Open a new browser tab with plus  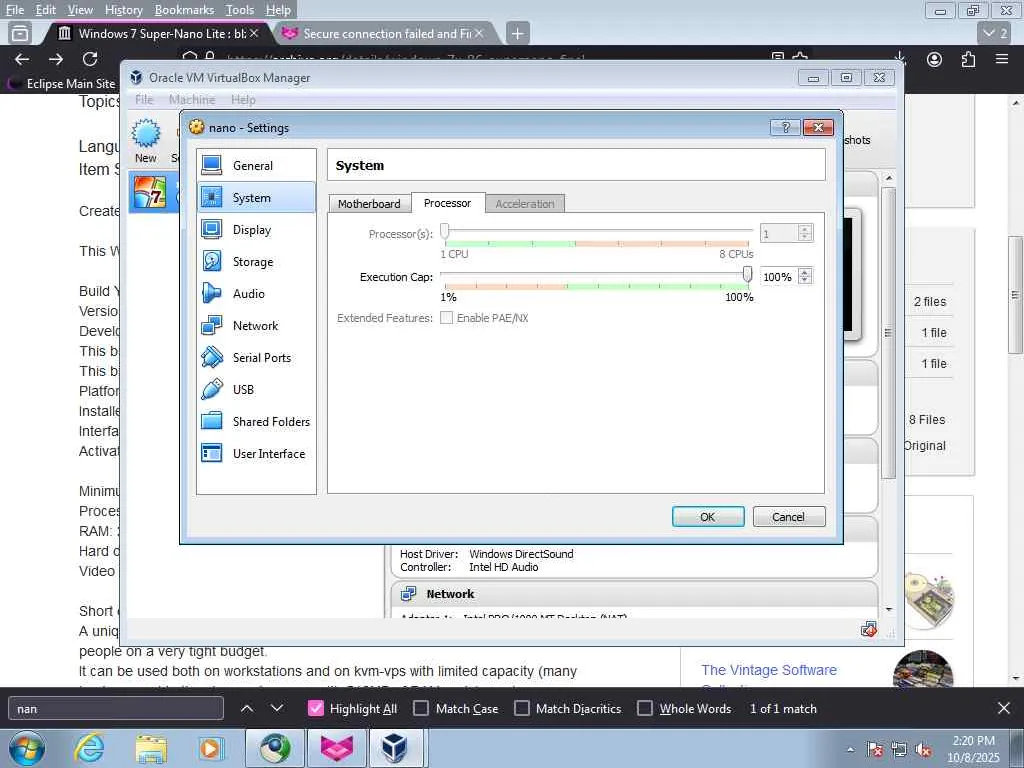[x=517, y=33]
